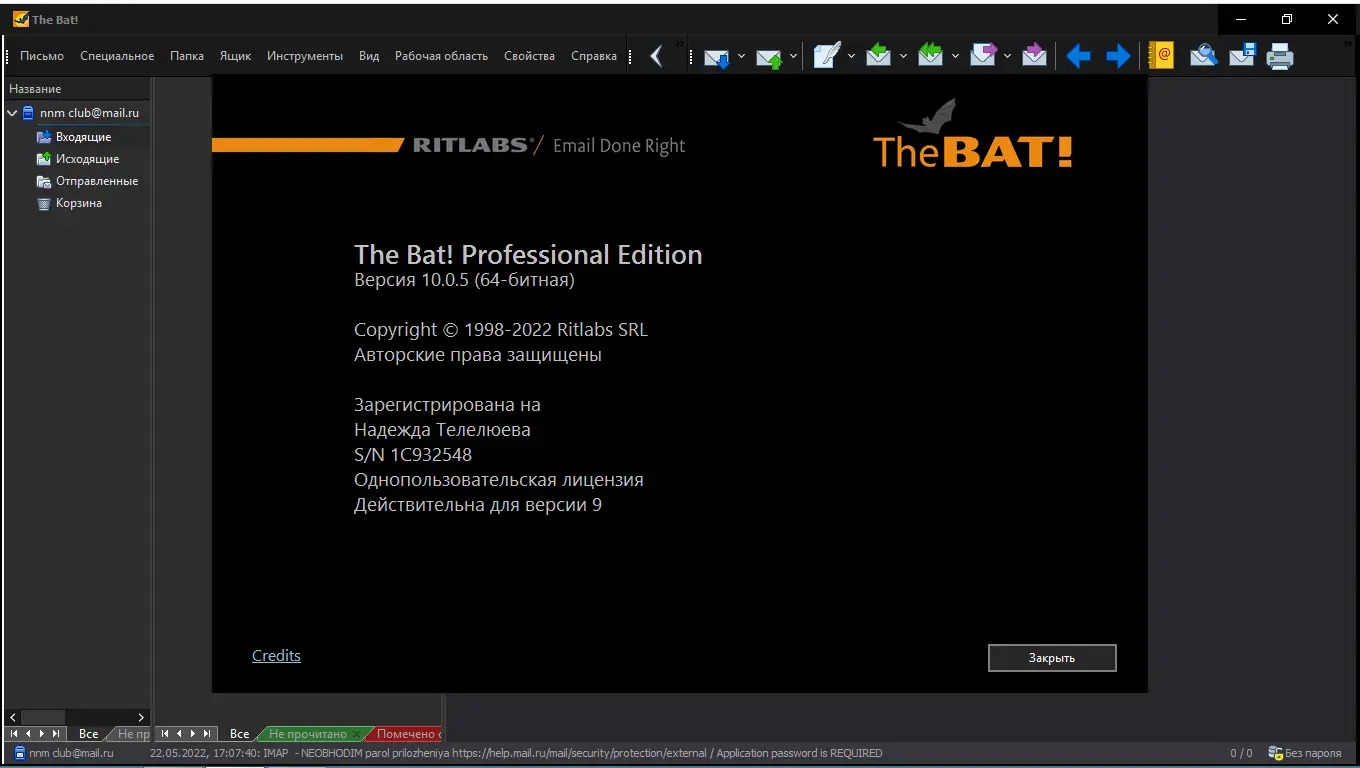
Task: Click the Закрыть button
Action: tap(1052, 658)
